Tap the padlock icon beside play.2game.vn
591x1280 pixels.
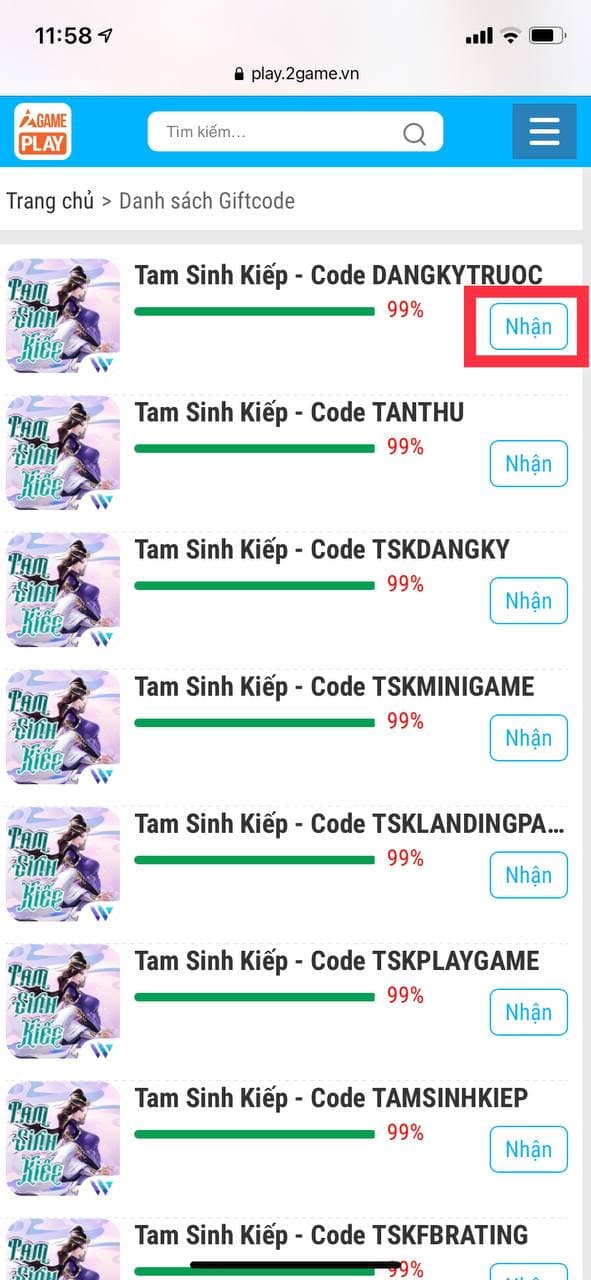pyautogui.click(x=238, y=73)
